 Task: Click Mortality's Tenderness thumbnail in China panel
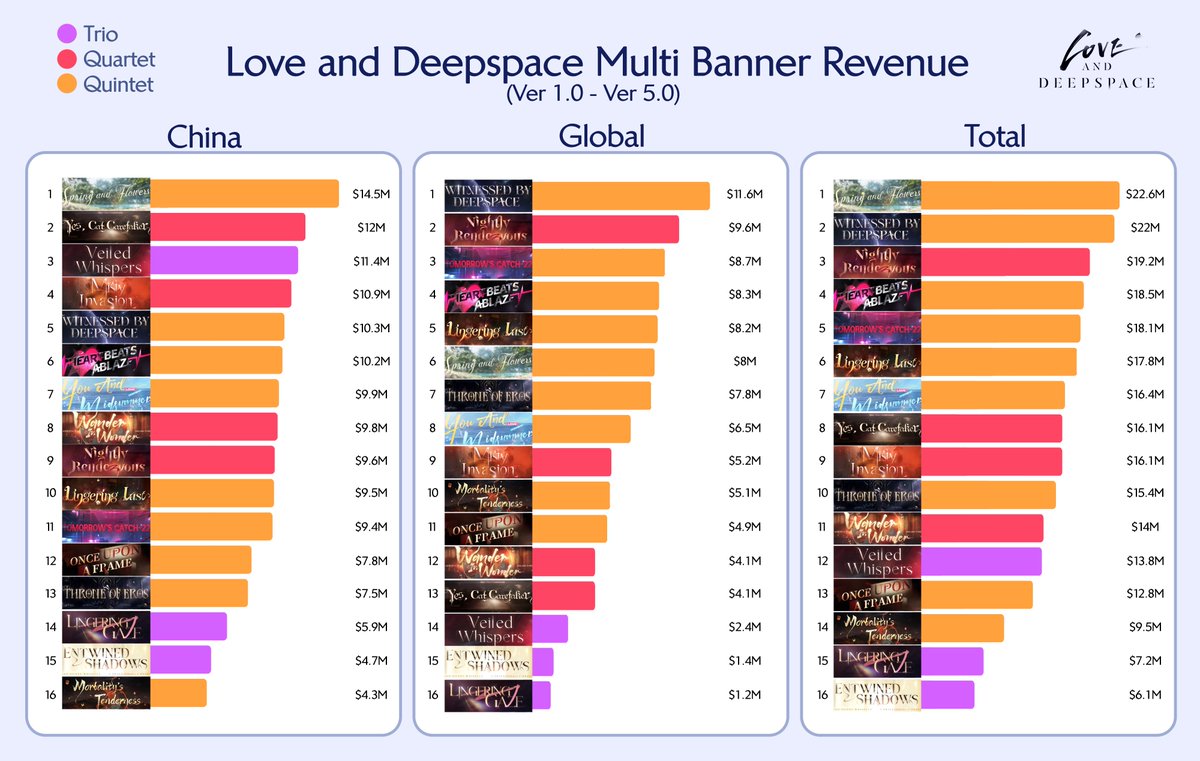106,692
